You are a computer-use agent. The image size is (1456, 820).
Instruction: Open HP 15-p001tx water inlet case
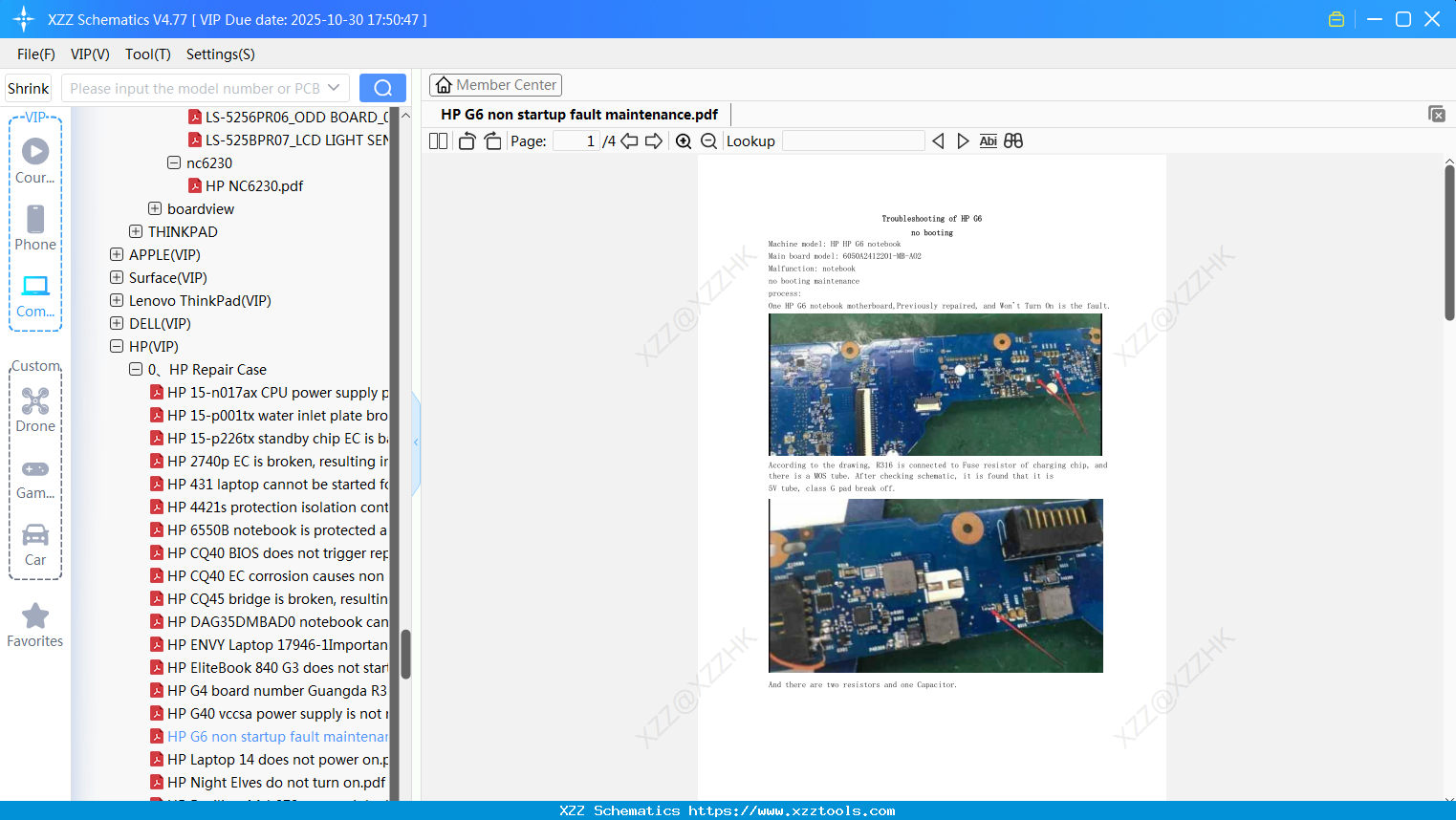pos(269,416)
